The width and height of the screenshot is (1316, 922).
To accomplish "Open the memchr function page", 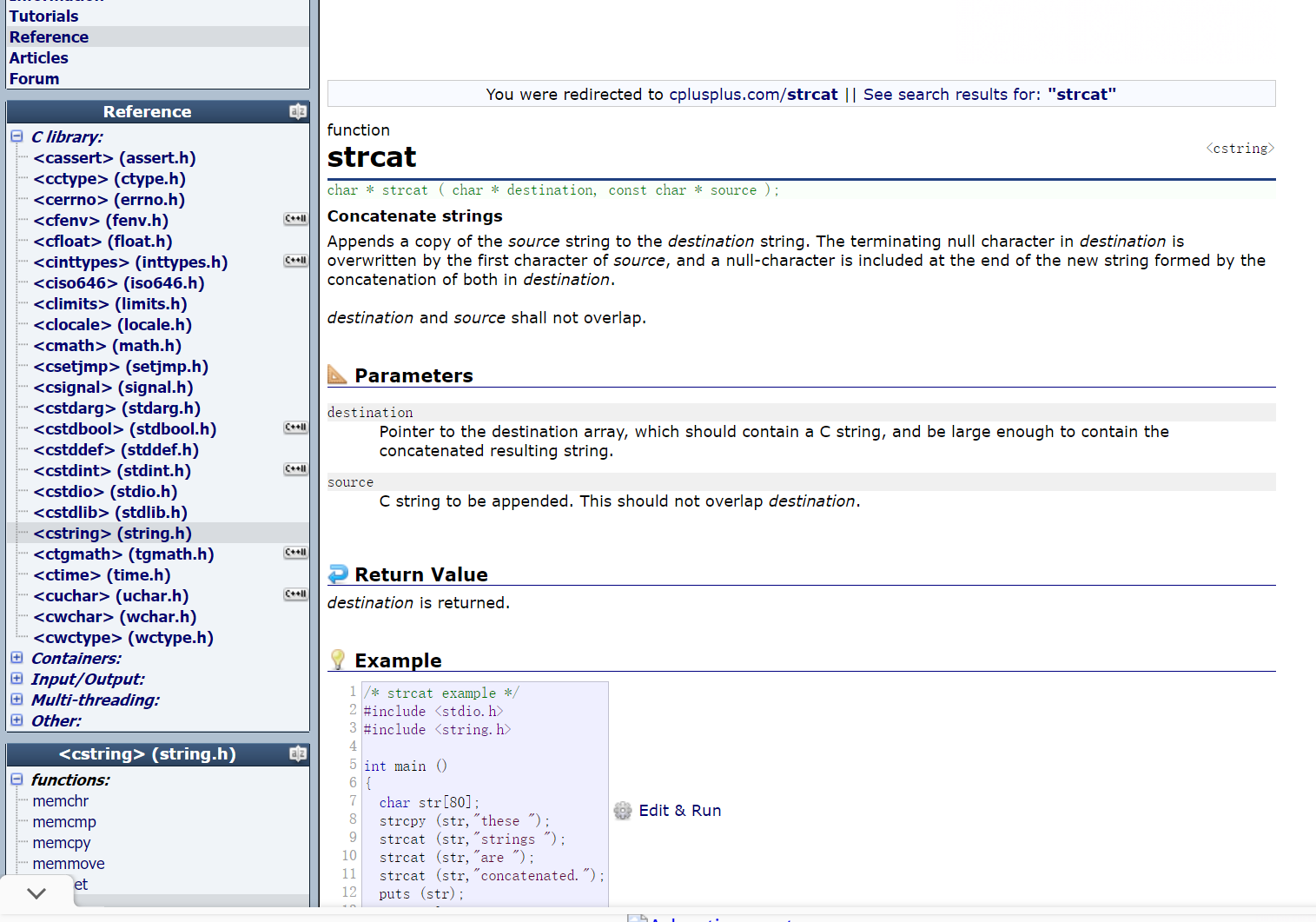I will coord(61,800).
